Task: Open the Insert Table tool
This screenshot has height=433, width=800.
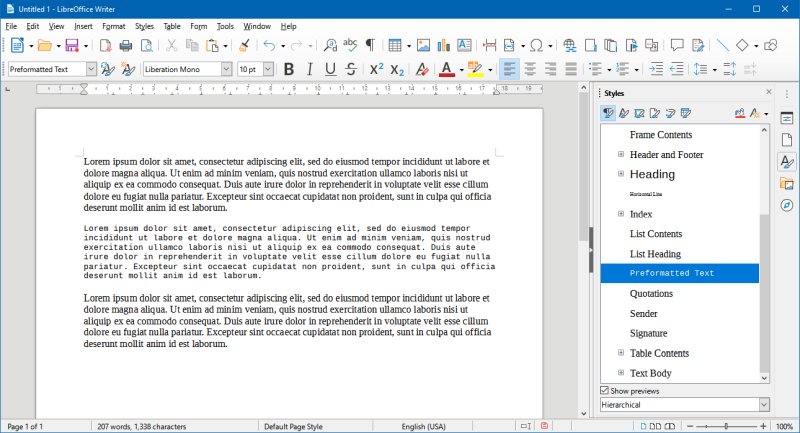Action: (395, 45)
